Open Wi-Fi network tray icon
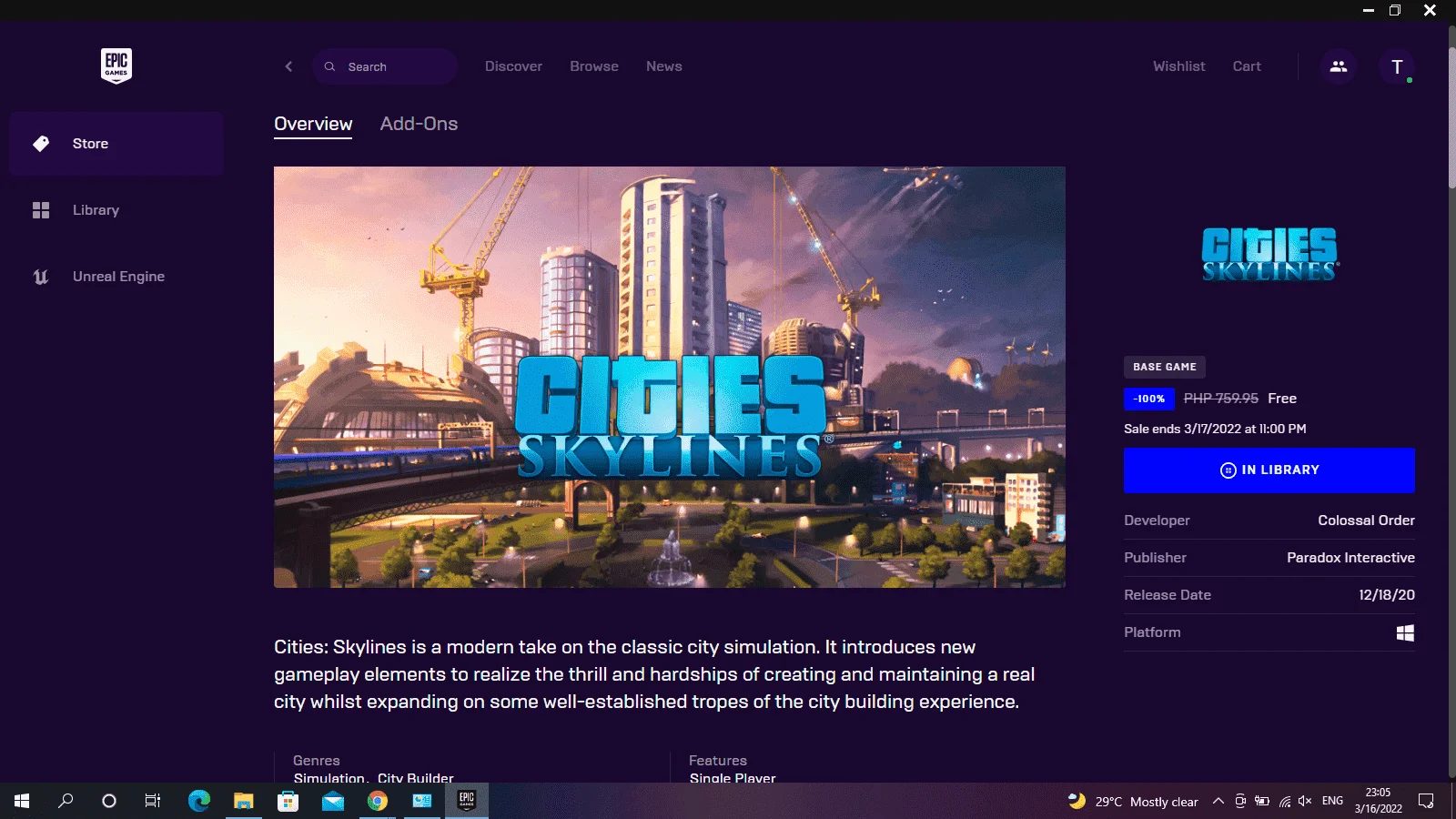Image resolution: width=1456 pixels, height=819 pixels. pos(1284,801)
